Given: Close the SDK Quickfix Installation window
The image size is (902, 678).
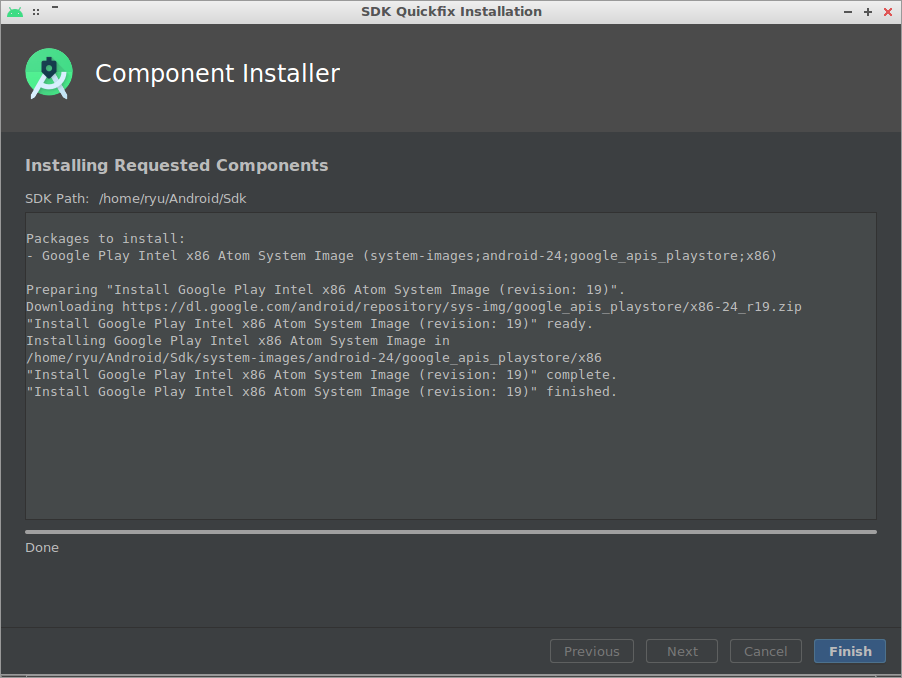Looking at the screenshot, I should pyautogui.click(x=888, y=12).
